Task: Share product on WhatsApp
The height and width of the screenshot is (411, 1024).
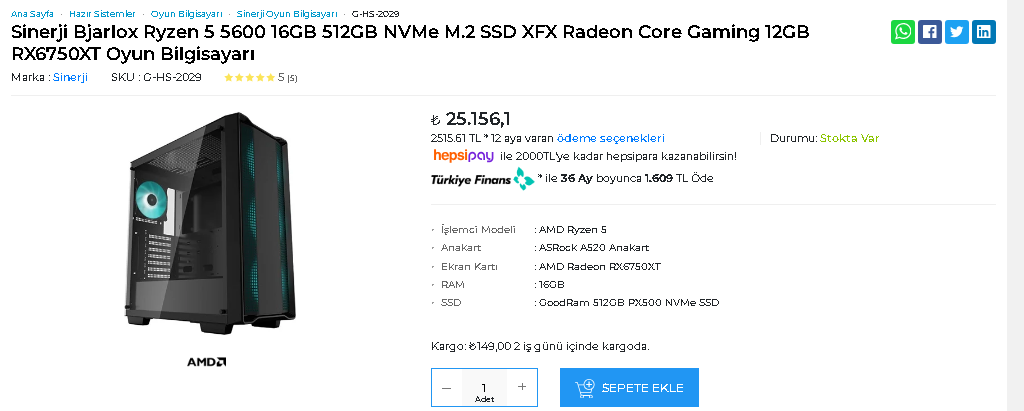Action: click(903, 32)
